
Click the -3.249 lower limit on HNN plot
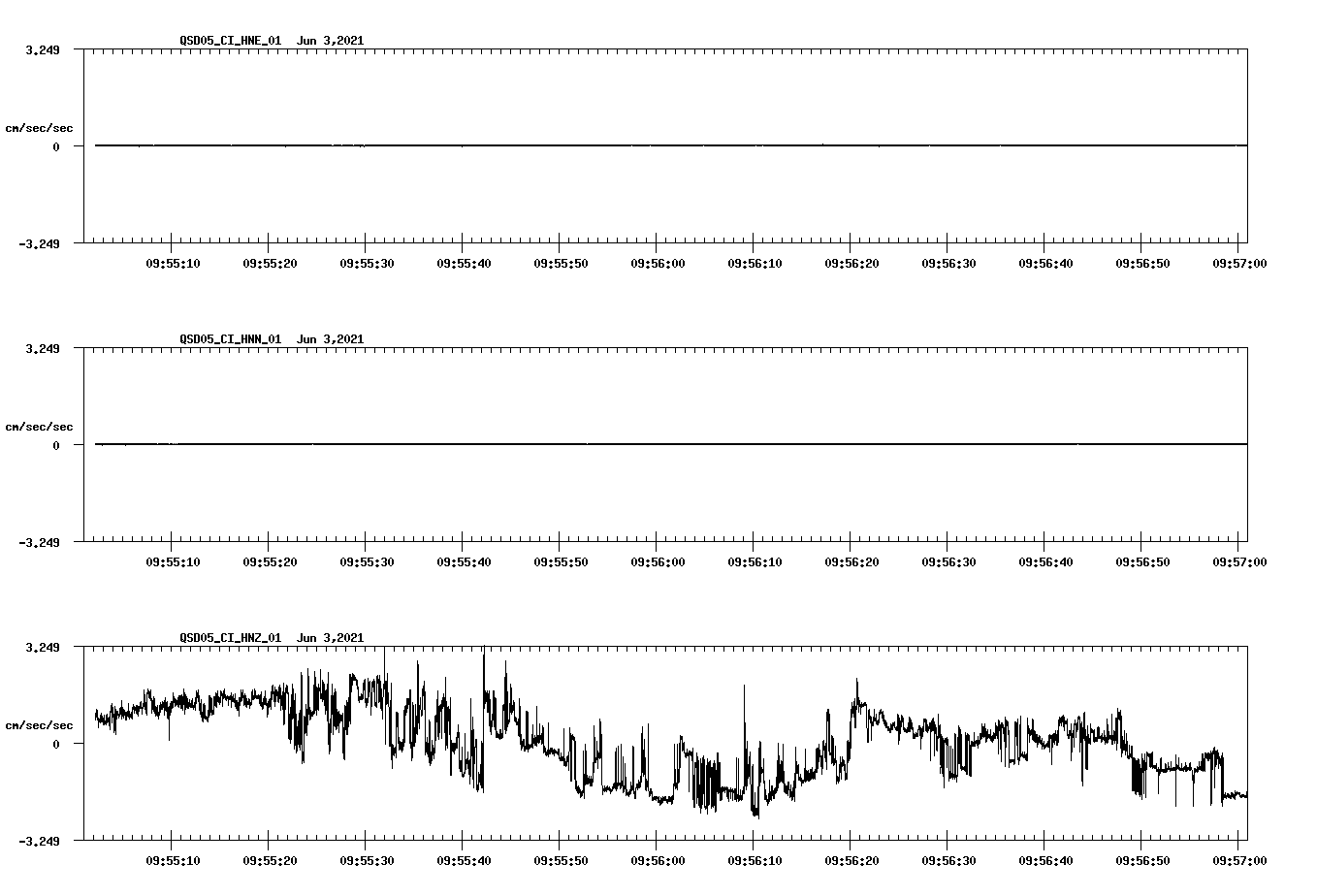coord(39,542)
